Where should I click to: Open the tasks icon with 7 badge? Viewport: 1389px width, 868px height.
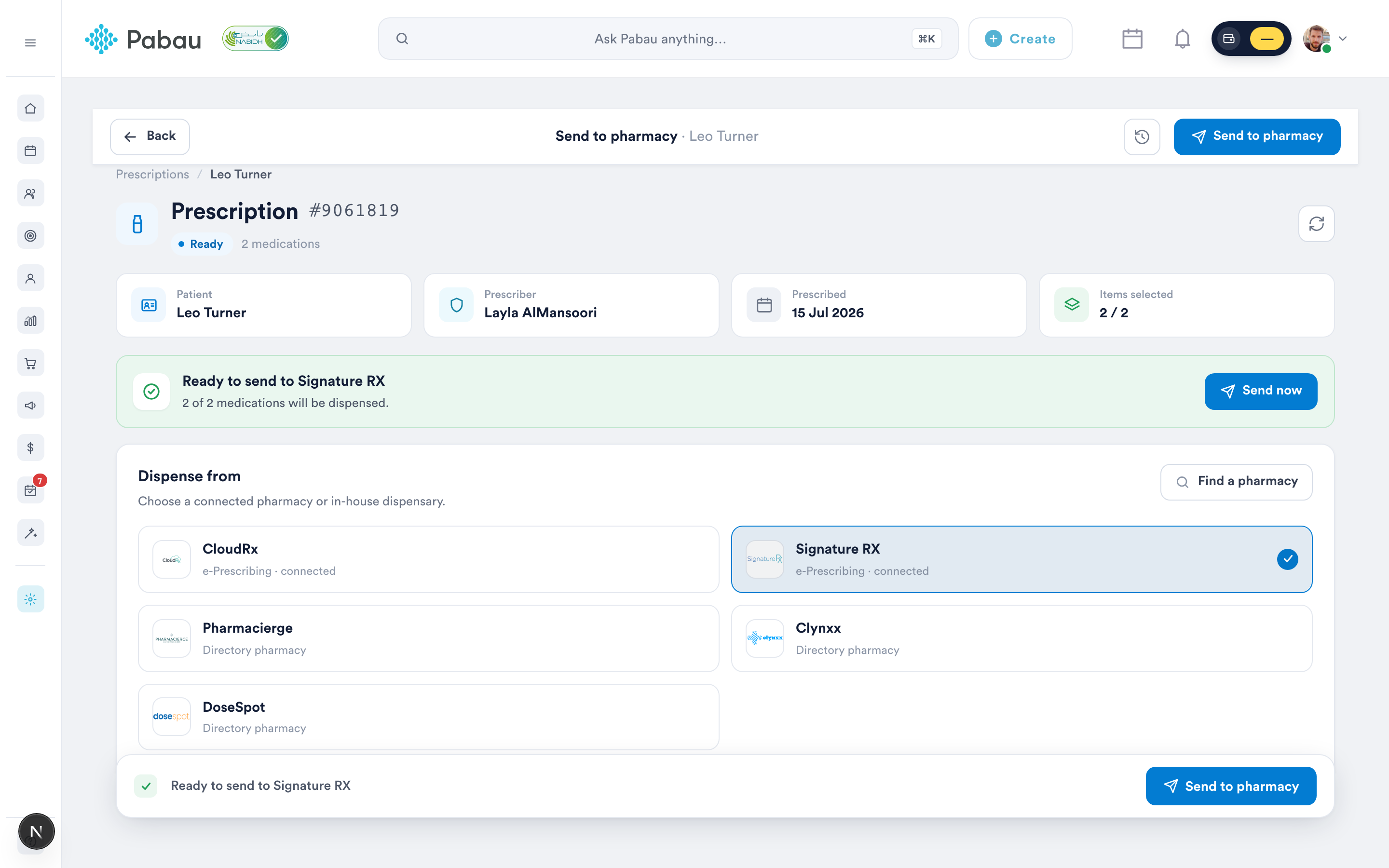coord(30,490)
